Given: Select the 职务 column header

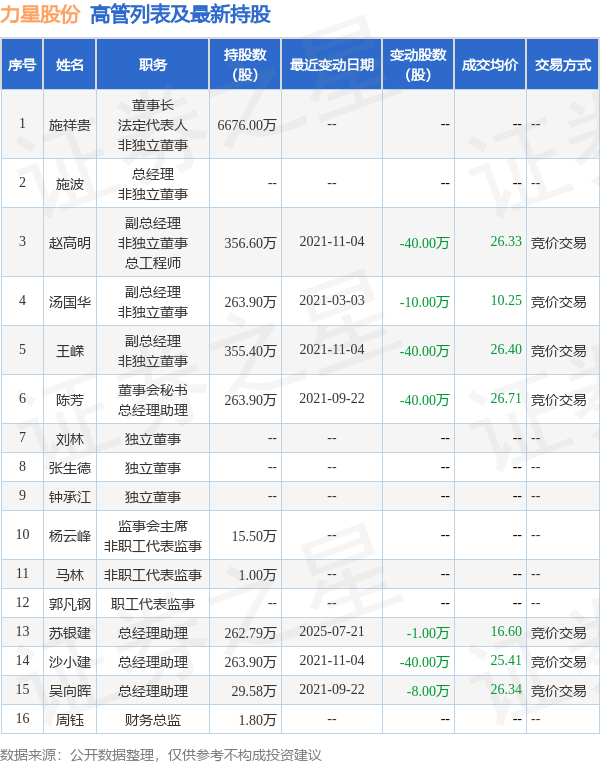Looking at the screenshot, I should point(153,65).
